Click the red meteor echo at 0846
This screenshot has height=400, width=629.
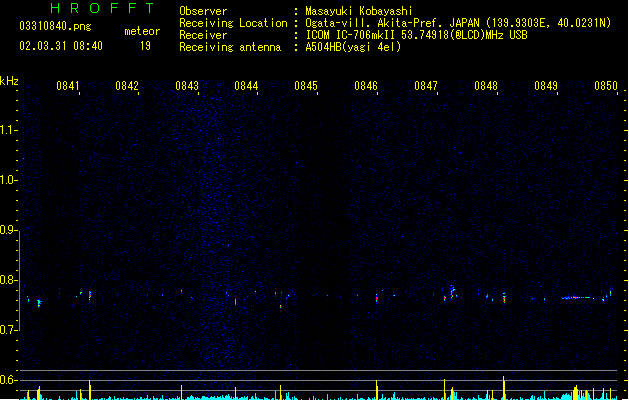[x=377, y=299]
